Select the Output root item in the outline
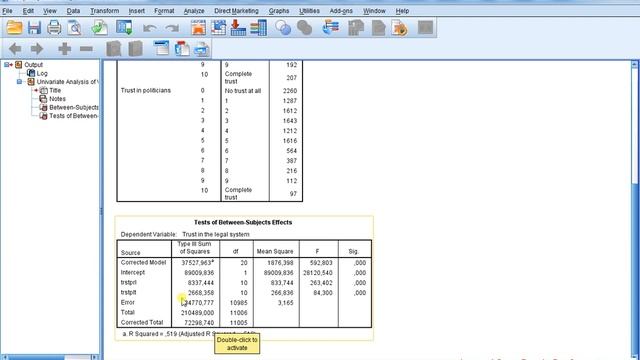The height and width of the screenshot is (360, 640). pos(33,64)
